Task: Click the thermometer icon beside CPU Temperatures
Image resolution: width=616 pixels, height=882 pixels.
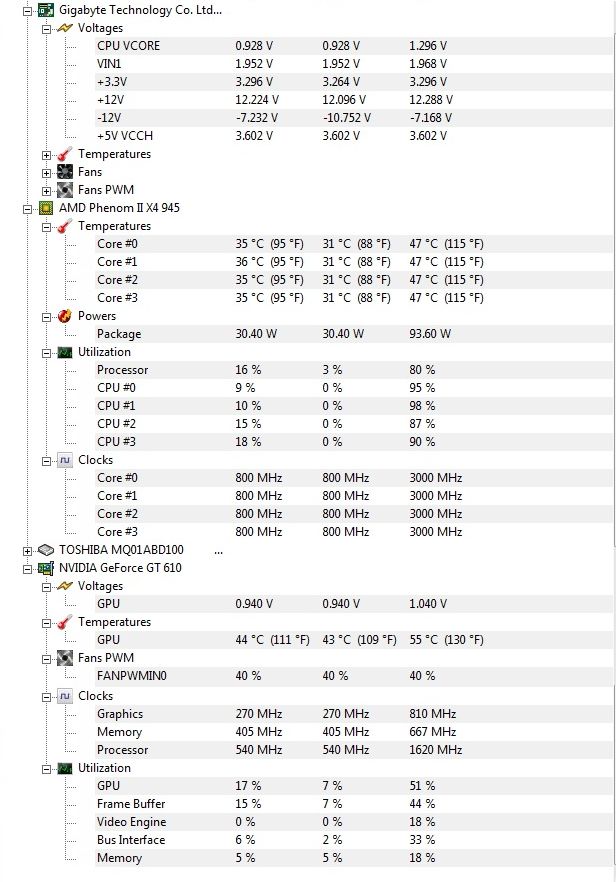Action: pos(65,226)
